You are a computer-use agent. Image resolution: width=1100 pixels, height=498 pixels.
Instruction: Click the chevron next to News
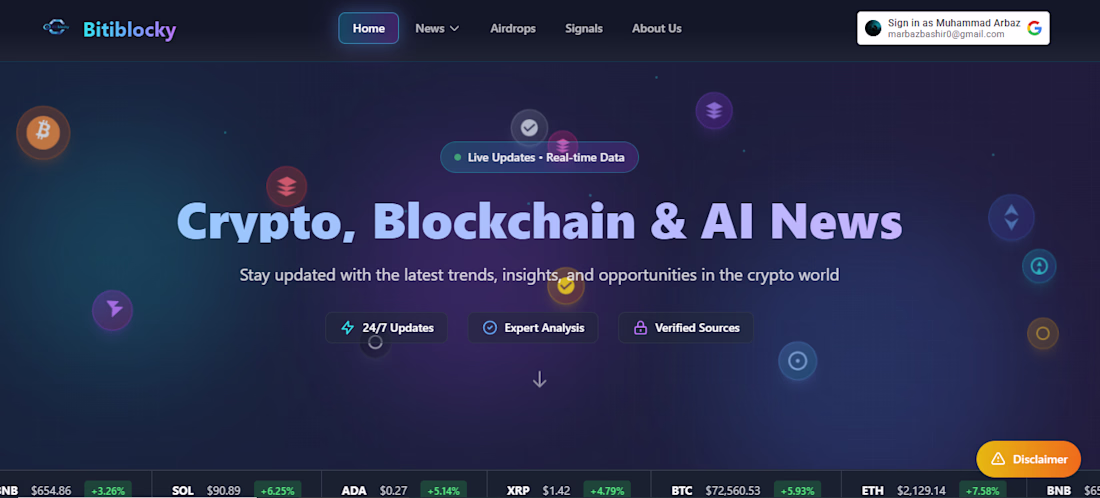[455, 29]
